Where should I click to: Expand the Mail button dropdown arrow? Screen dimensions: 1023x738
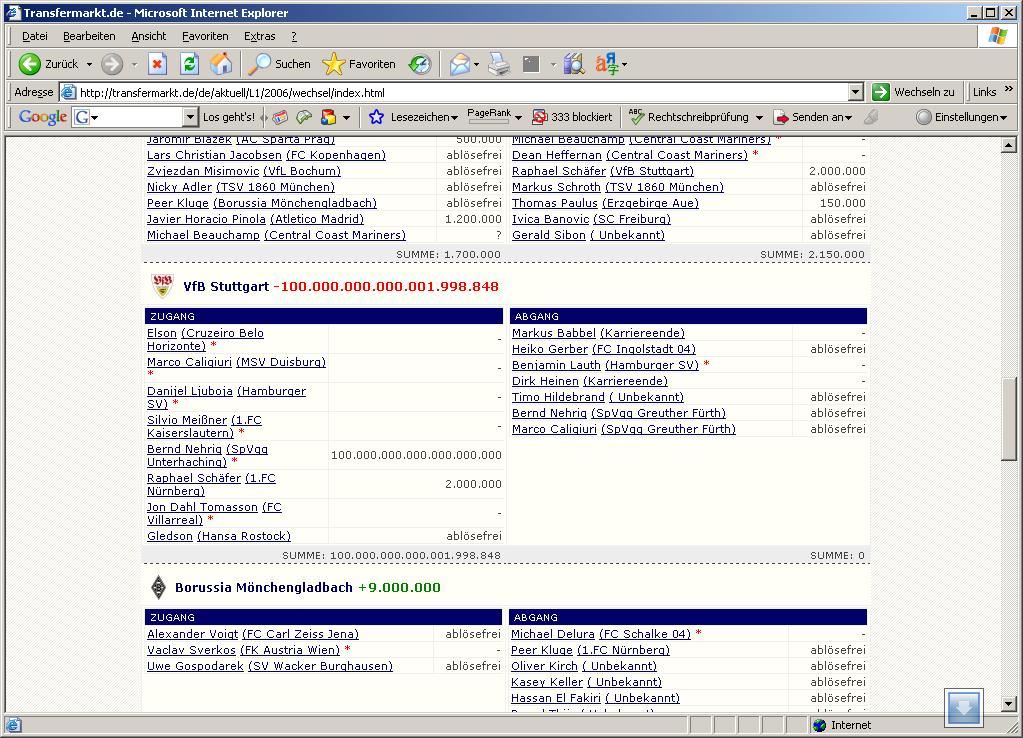[x=476, y=64]
